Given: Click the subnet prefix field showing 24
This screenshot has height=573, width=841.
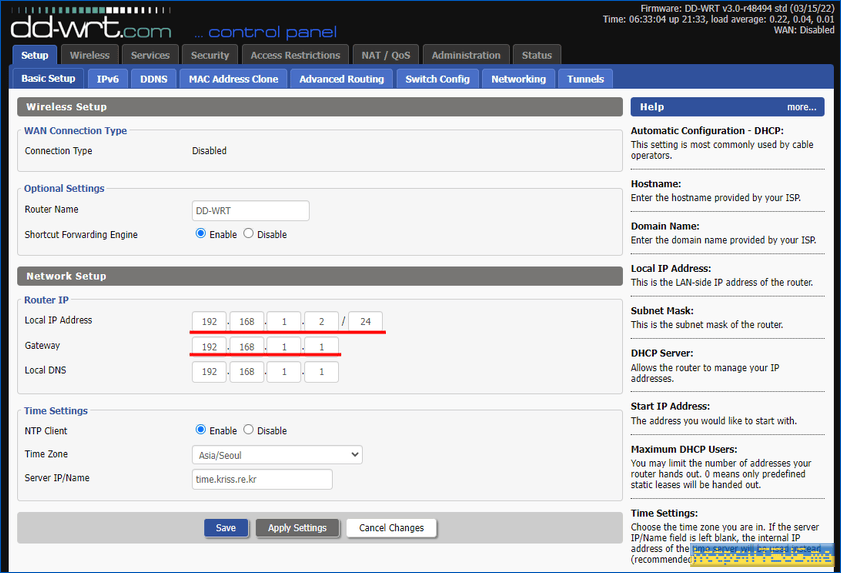Looking at the screenshot, I should click(x=365, y=322).
